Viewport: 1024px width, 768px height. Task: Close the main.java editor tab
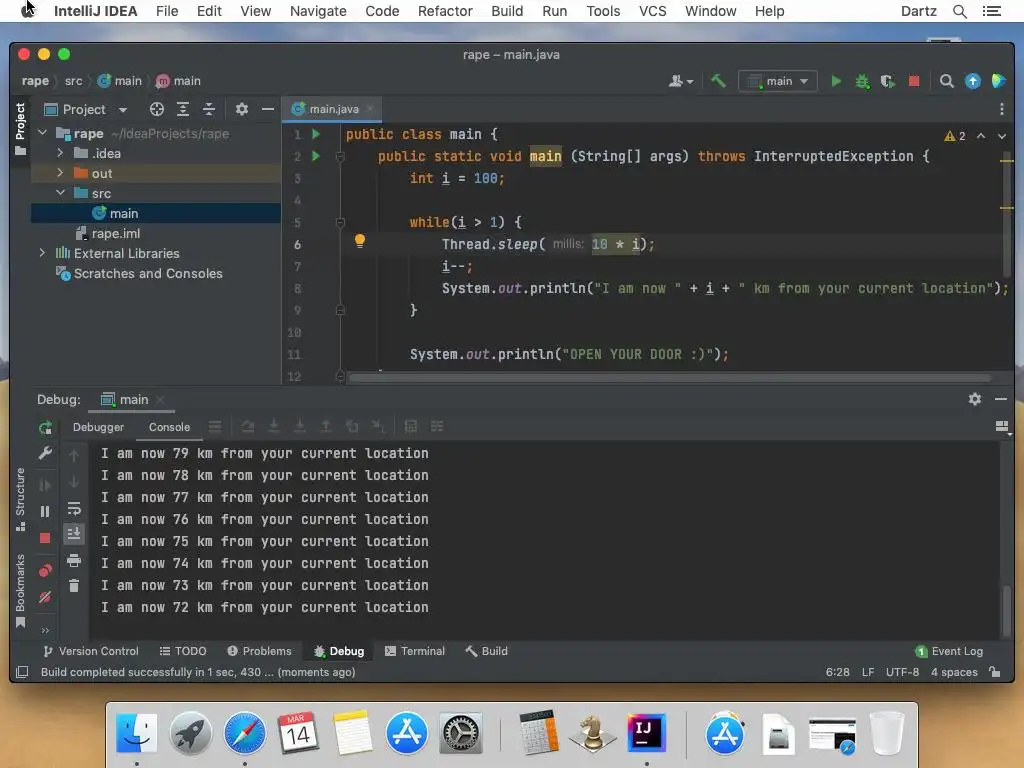(370, 109)
